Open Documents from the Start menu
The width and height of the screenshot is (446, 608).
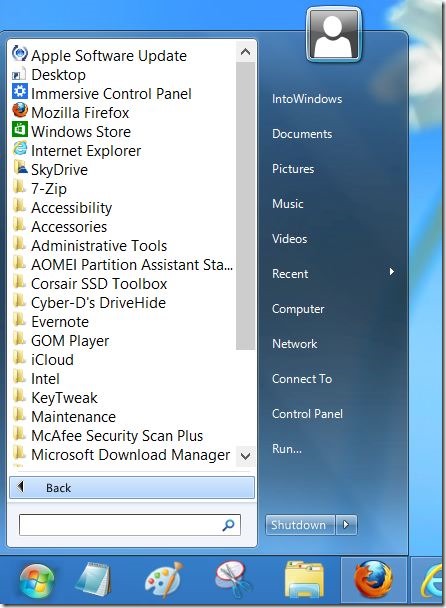(x=302, y=134)
